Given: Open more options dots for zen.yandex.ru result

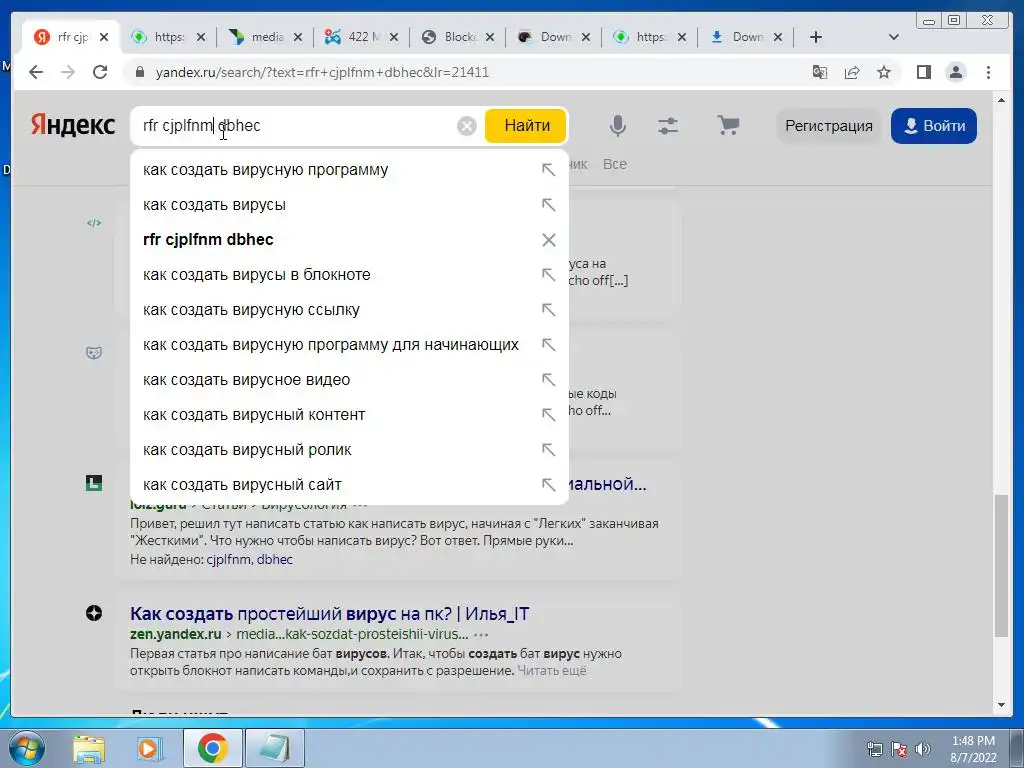Looking at the screenshot, I should [x=481, y=635].
